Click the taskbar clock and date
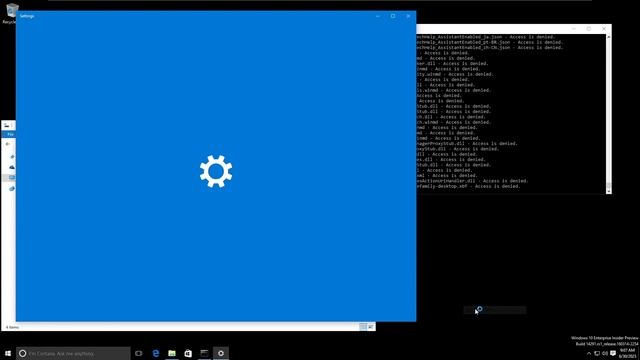 pyautogui.click(x=628, y=353)
